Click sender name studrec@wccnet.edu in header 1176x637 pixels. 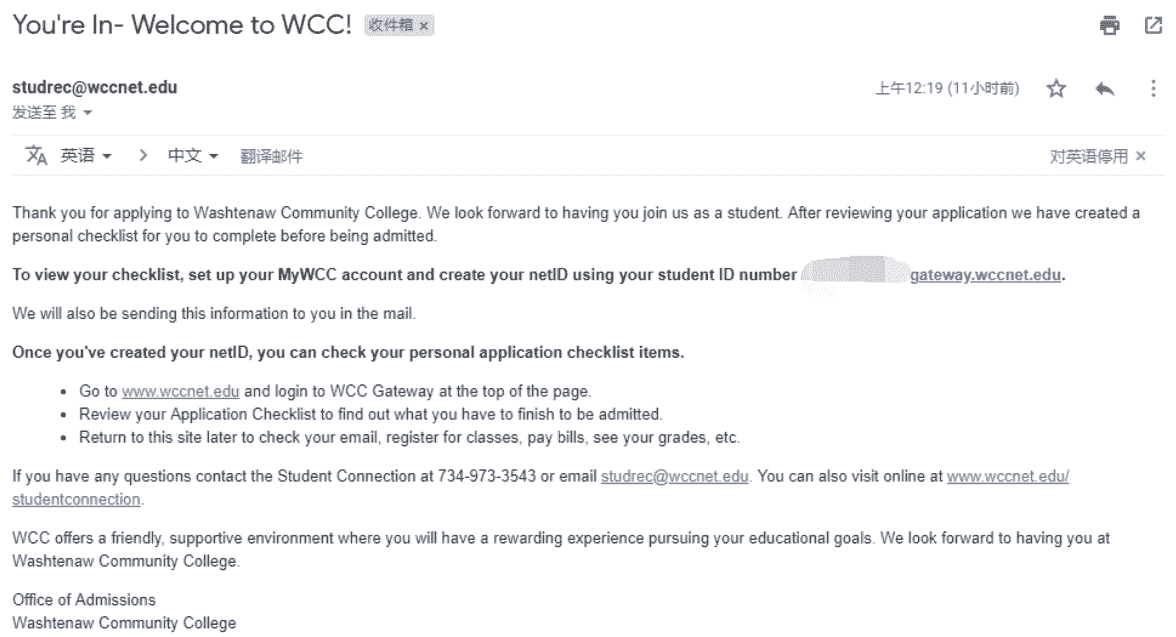94,87
